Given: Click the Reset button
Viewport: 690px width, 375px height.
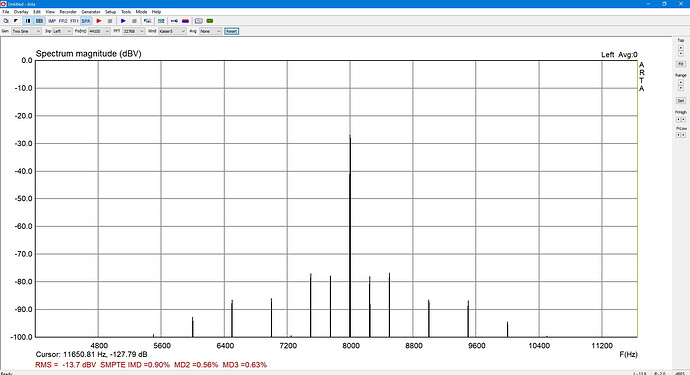Looking at the screenshot, I should click(231, 31).
